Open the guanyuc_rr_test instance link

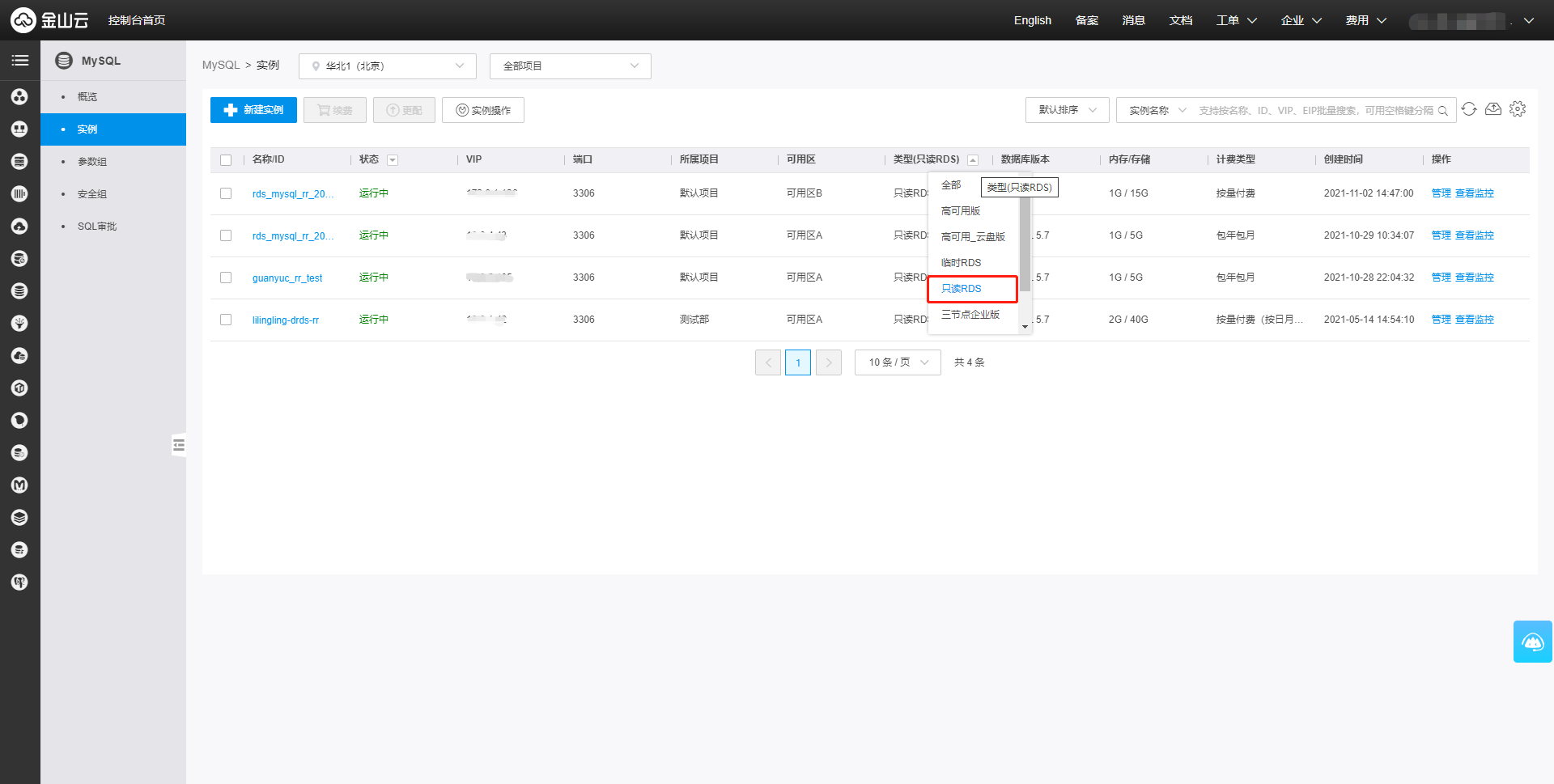click(x=287, y=278)
